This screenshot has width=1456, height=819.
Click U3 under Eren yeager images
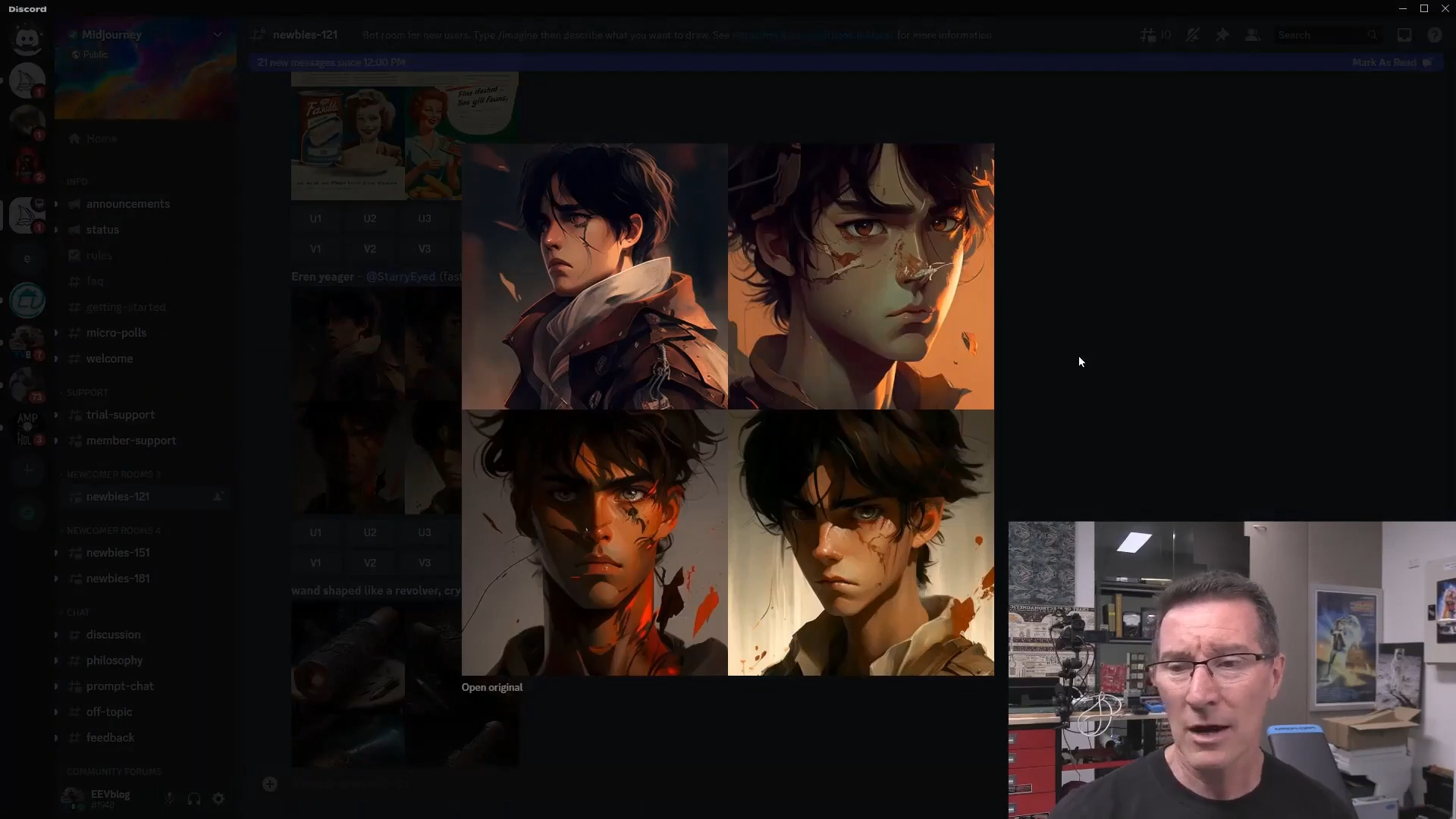coord(425,532)
